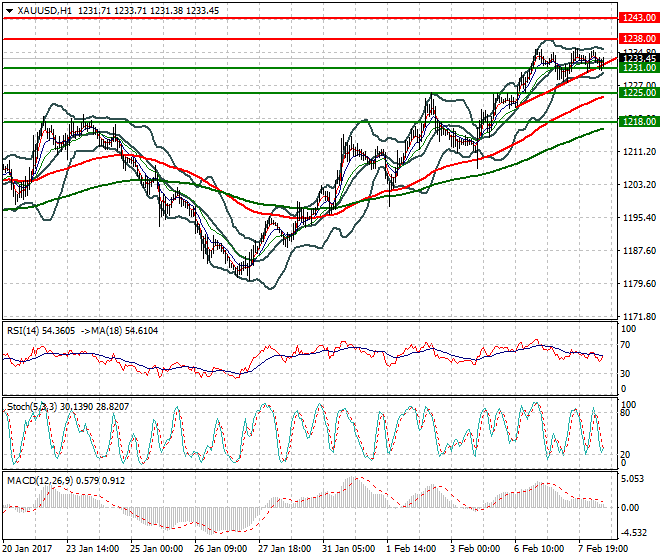
Task: Select the 31 Jan 05:00 time label
Action: coord(349,549)
